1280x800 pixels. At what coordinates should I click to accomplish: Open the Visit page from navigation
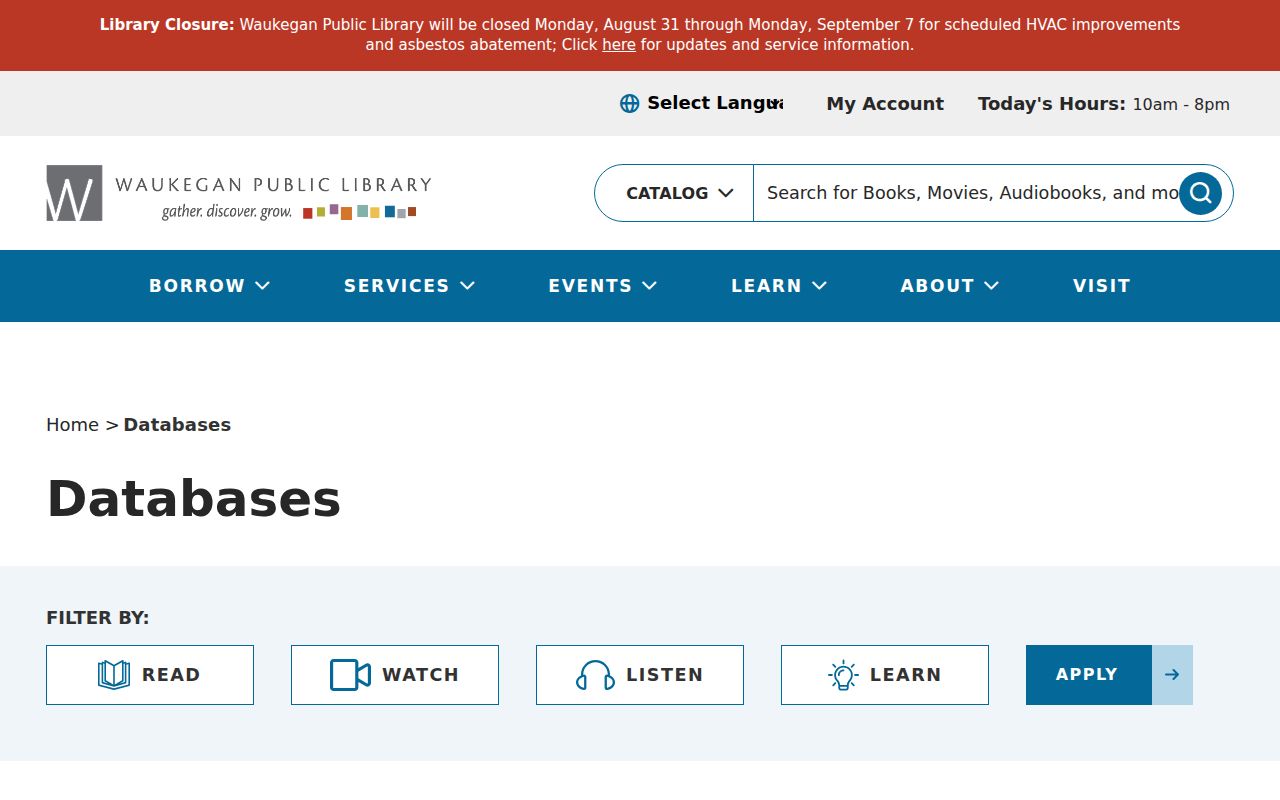click(x=1102, y=286)
